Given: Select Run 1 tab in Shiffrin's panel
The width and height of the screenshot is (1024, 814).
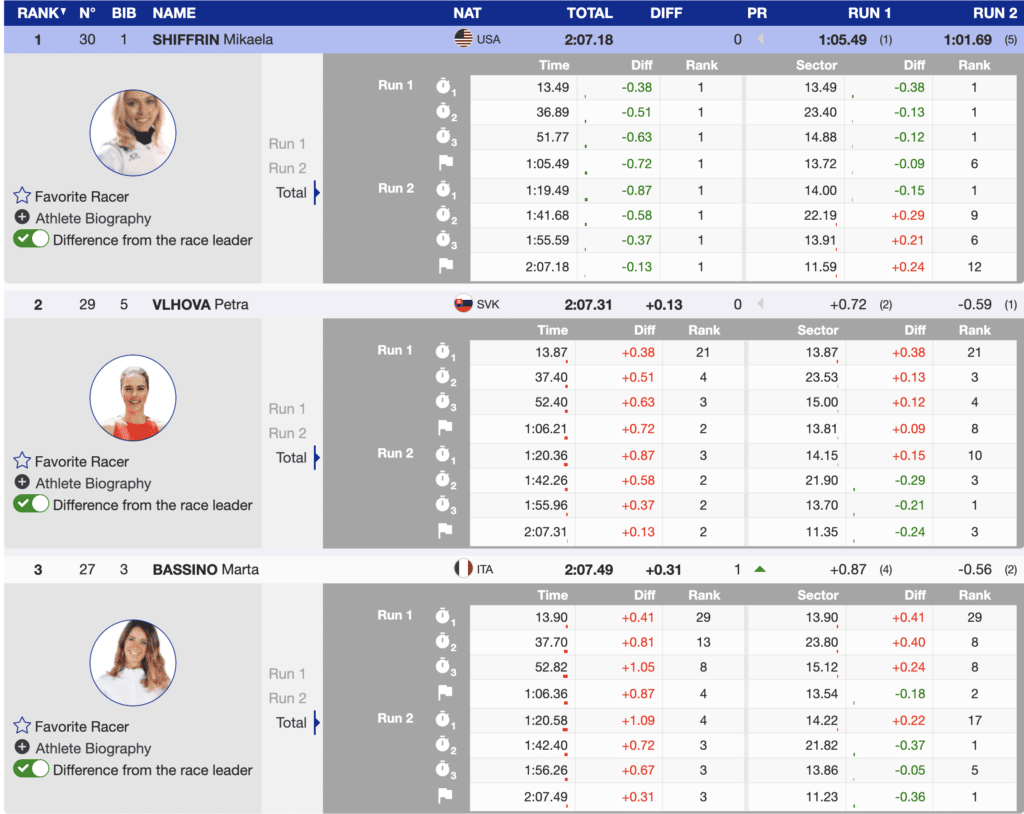Looking at the screenshot, I should pos(287,144).
